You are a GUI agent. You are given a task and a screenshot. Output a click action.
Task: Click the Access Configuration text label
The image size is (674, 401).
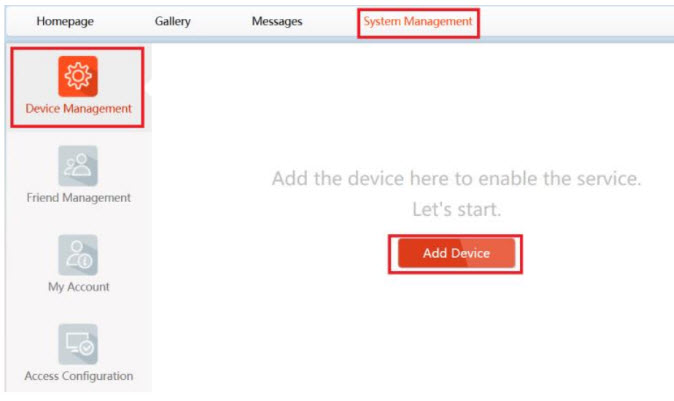point(78,376)
